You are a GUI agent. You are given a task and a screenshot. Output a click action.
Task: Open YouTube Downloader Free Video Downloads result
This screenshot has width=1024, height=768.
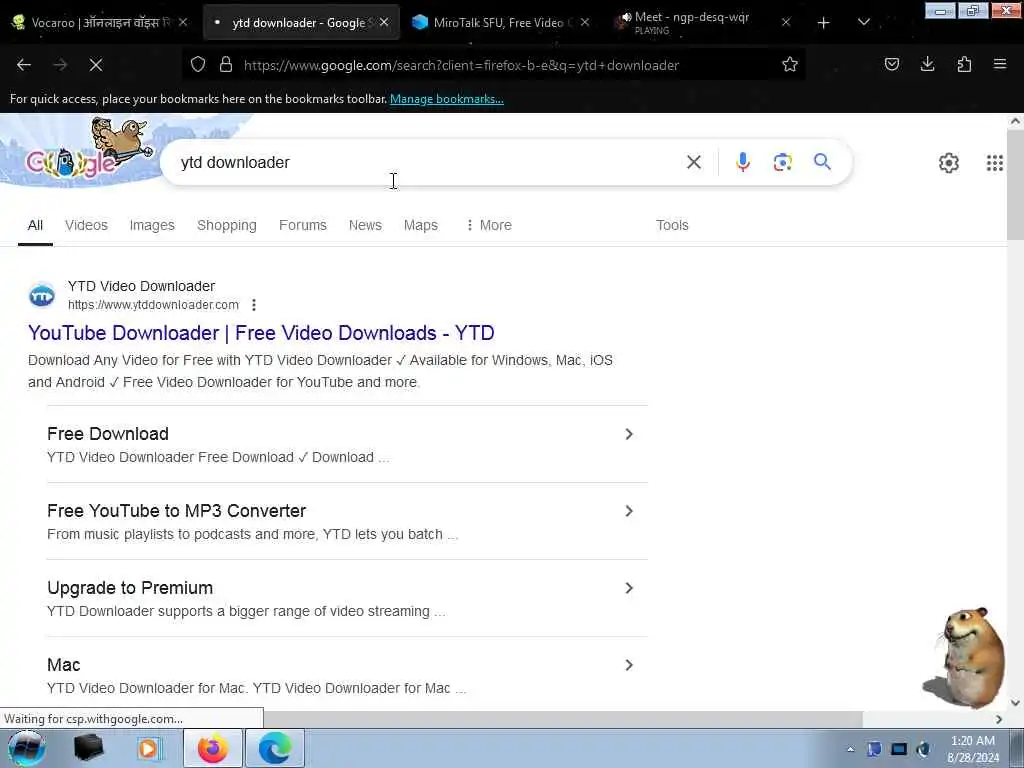(261, 333)
